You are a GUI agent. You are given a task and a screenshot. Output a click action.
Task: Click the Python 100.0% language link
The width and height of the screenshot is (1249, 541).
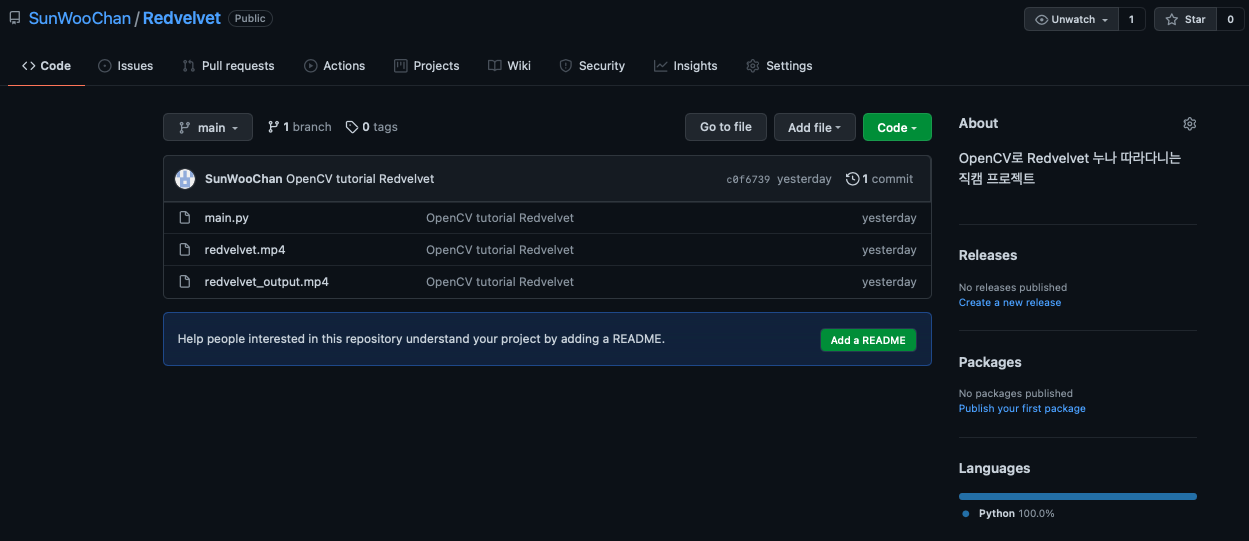point(1008,513)
